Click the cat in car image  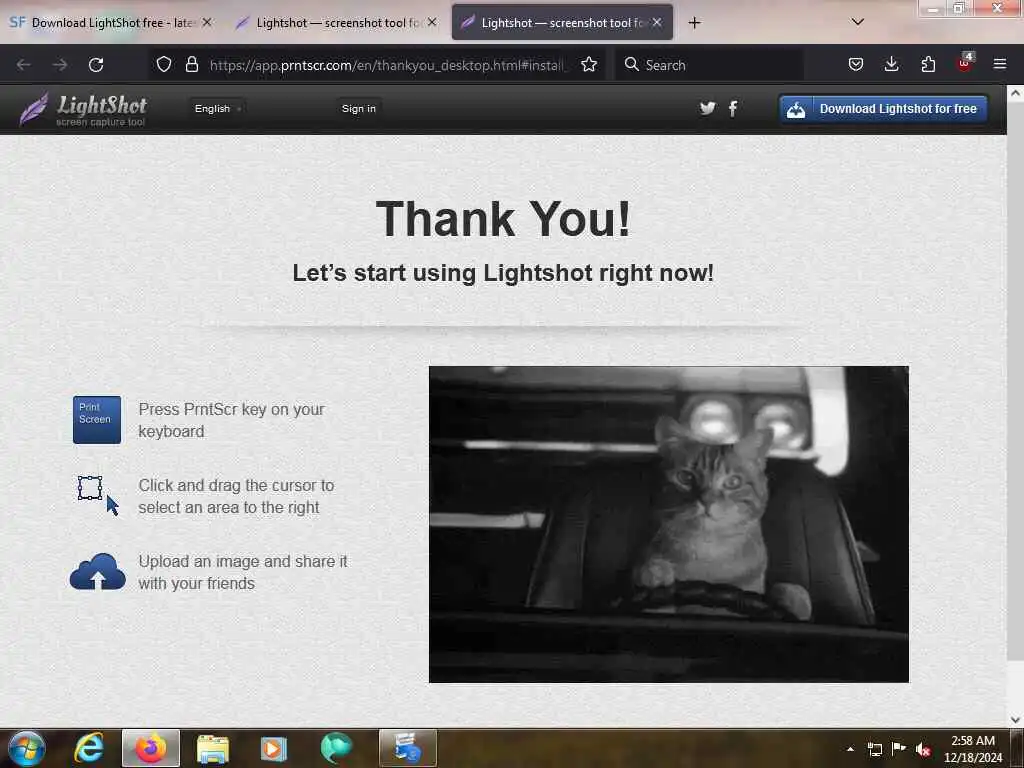669,524
